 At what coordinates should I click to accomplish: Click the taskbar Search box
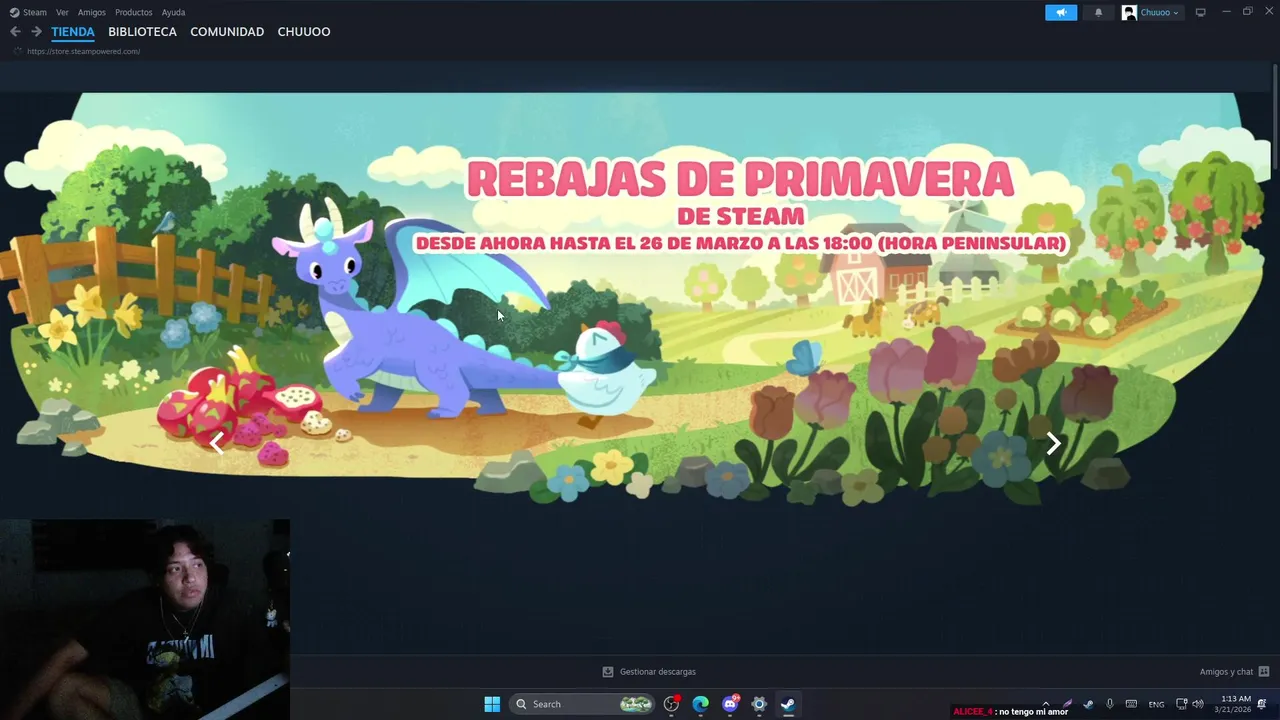tap(582, 704)
